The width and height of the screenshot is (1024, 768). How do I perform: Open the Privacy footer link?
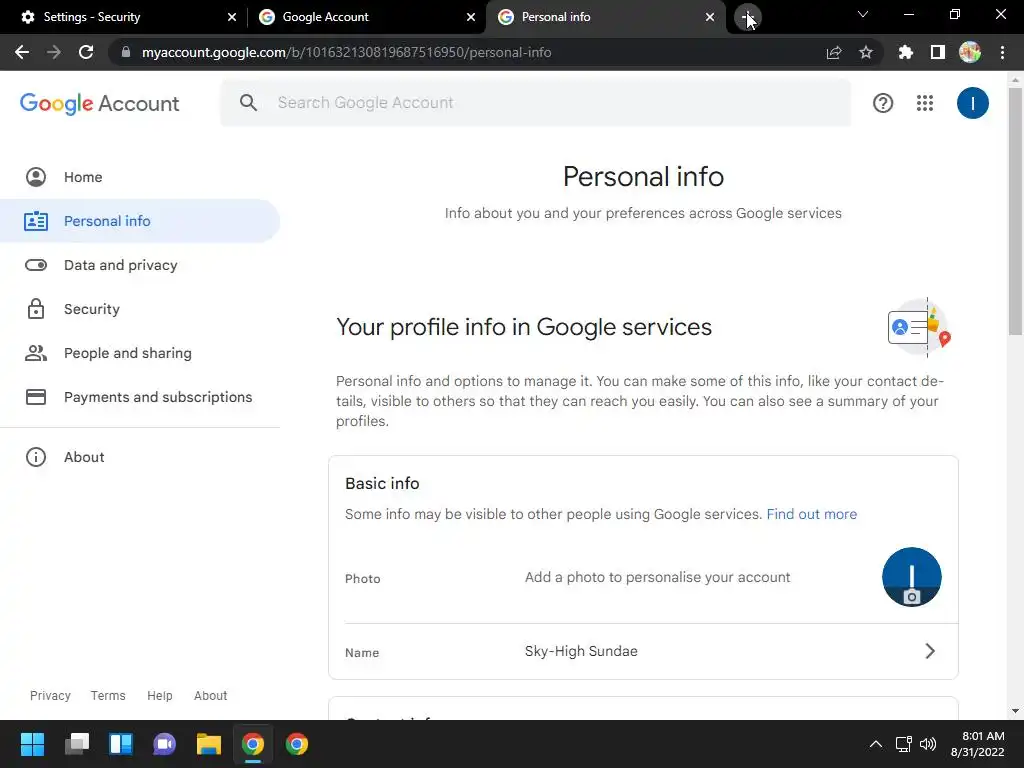coord(50,696)
